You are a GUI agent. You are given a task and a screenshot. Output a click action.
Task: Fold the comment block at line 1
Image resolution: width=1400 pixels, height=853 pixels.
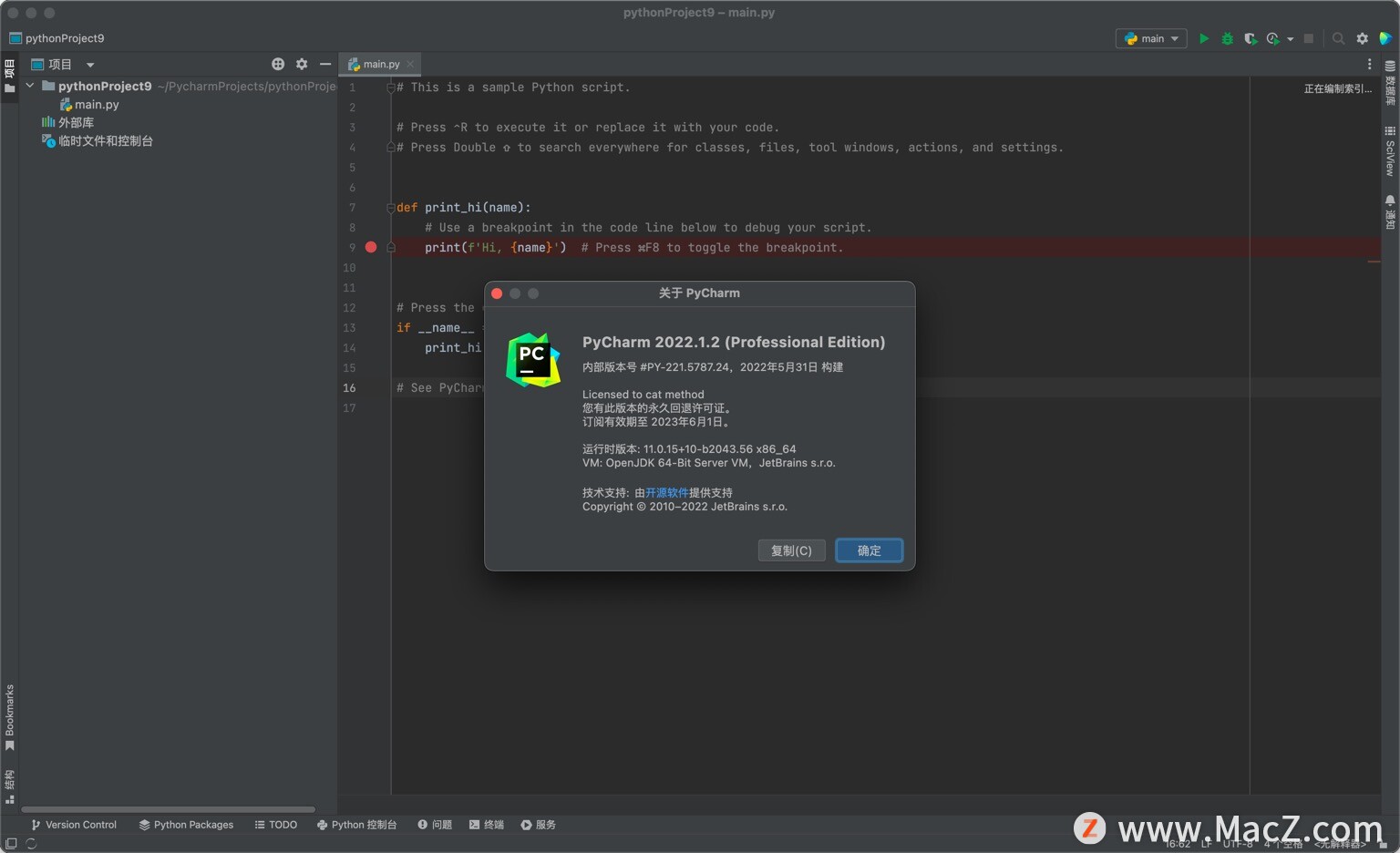click(391, 87)
